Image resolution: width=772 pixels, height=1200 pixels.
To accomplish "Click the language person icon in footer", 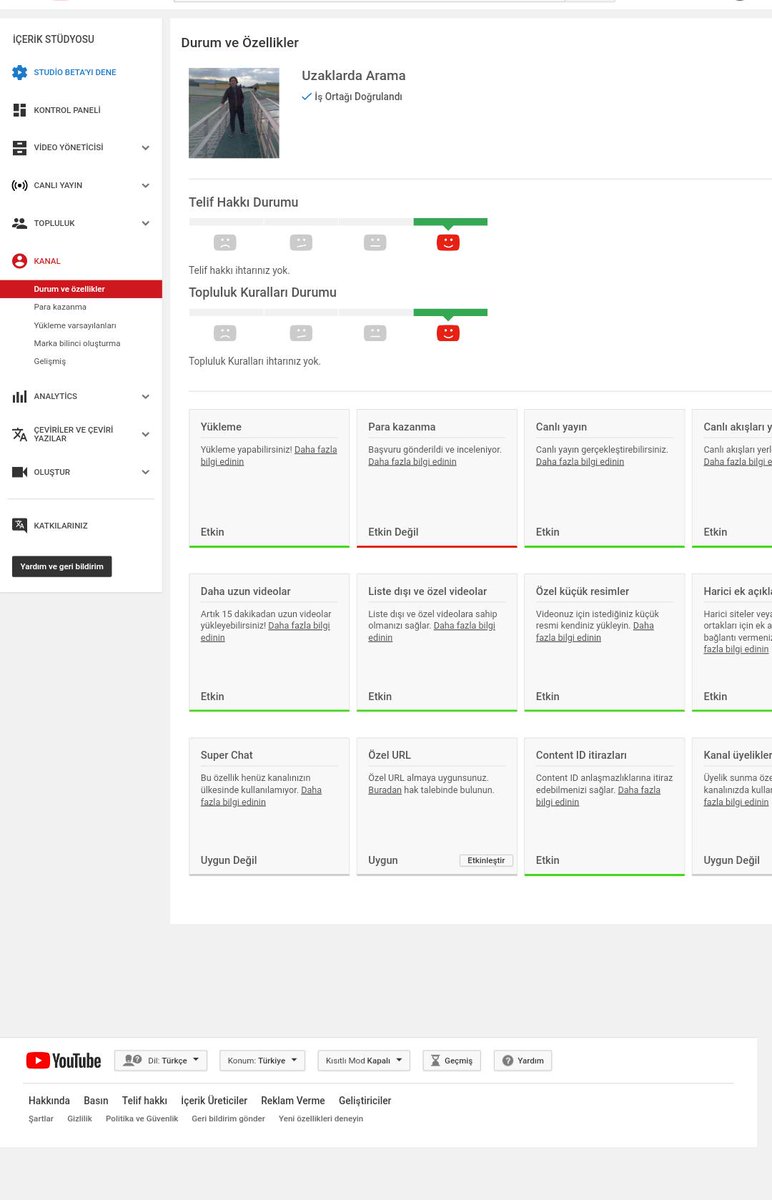I will (132, 1061).
